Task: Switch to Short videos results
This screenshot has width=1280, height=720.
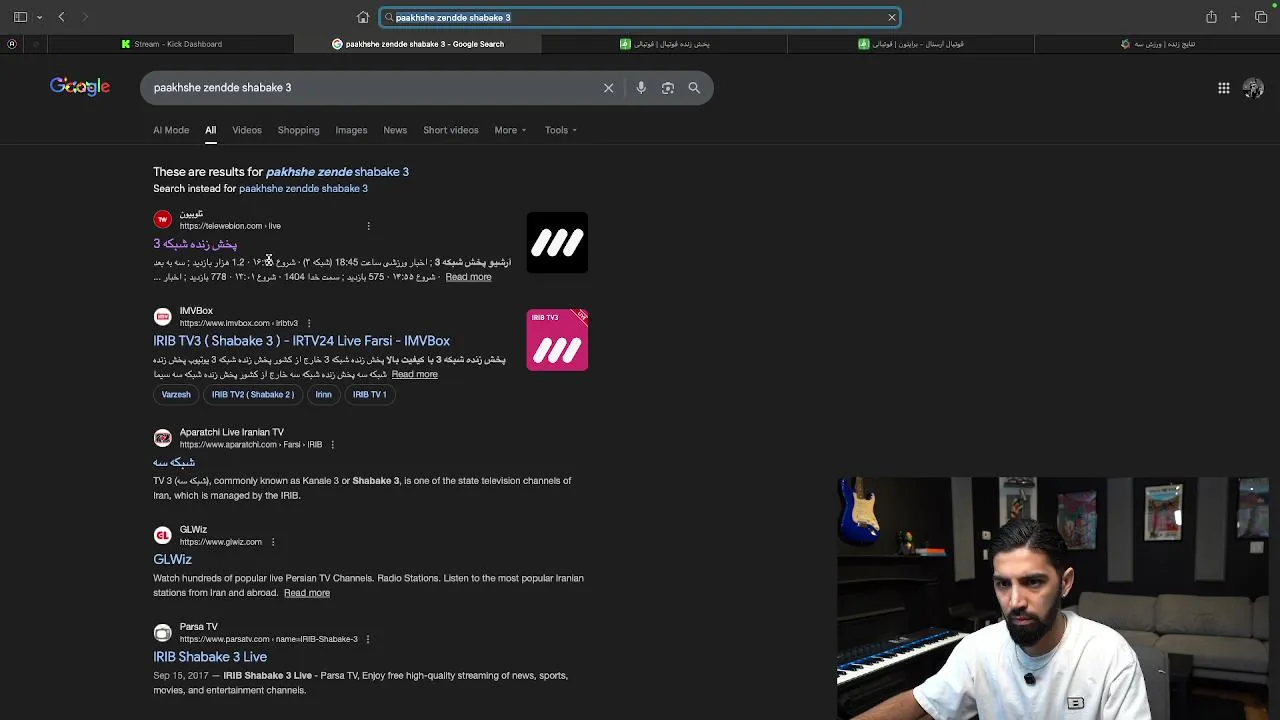Action: (x=450, y=130)
